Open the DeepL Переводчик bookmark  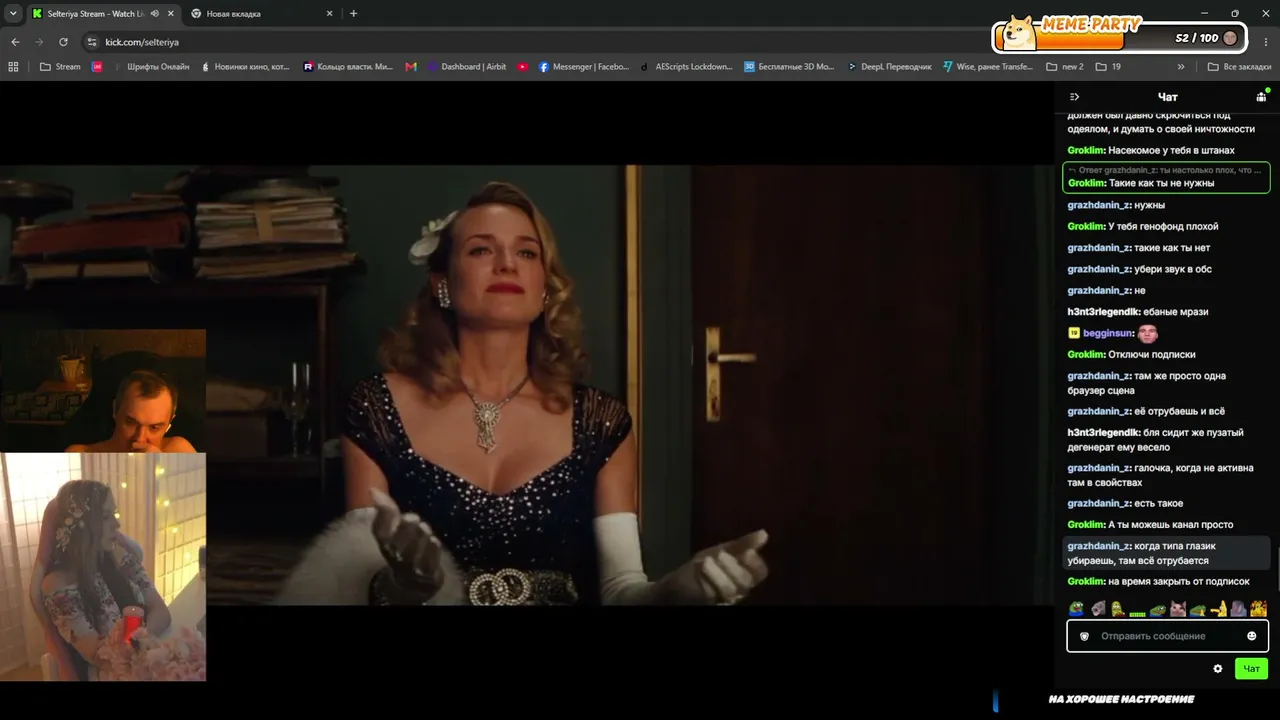pos(889,67)
